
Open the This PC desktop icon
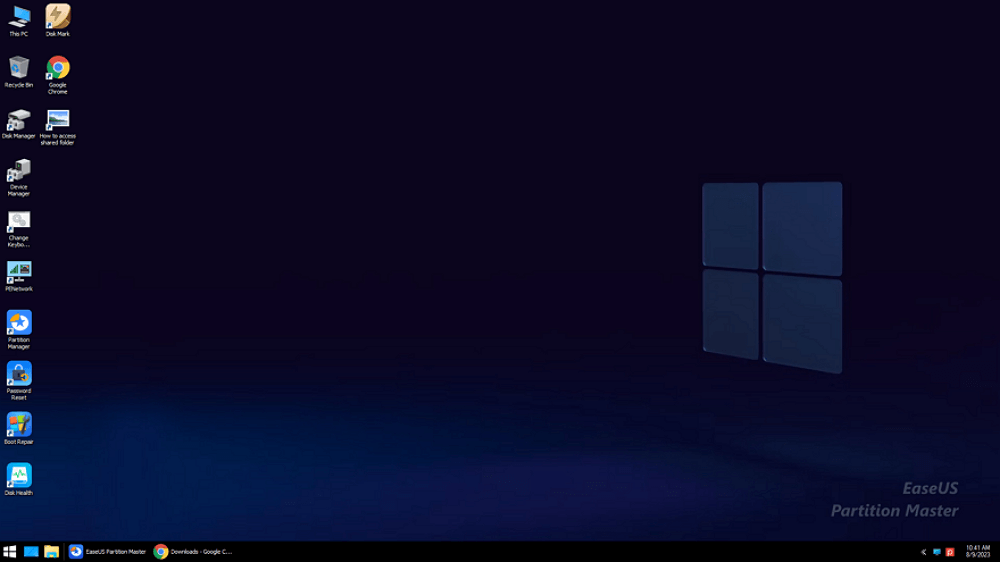(18, 20)
